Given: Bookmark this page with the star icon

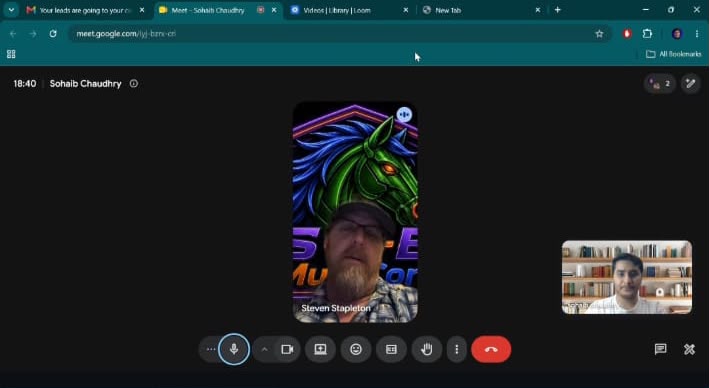Looking at the screenshot, I should click(599, 33).
